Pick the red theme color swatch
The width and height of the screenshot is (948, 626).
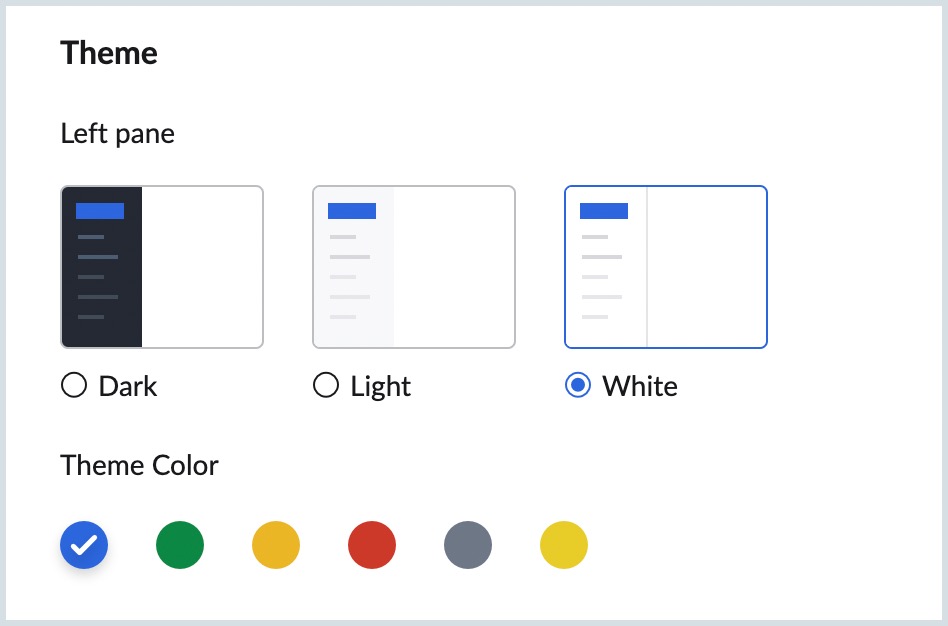tap(372, 545)
